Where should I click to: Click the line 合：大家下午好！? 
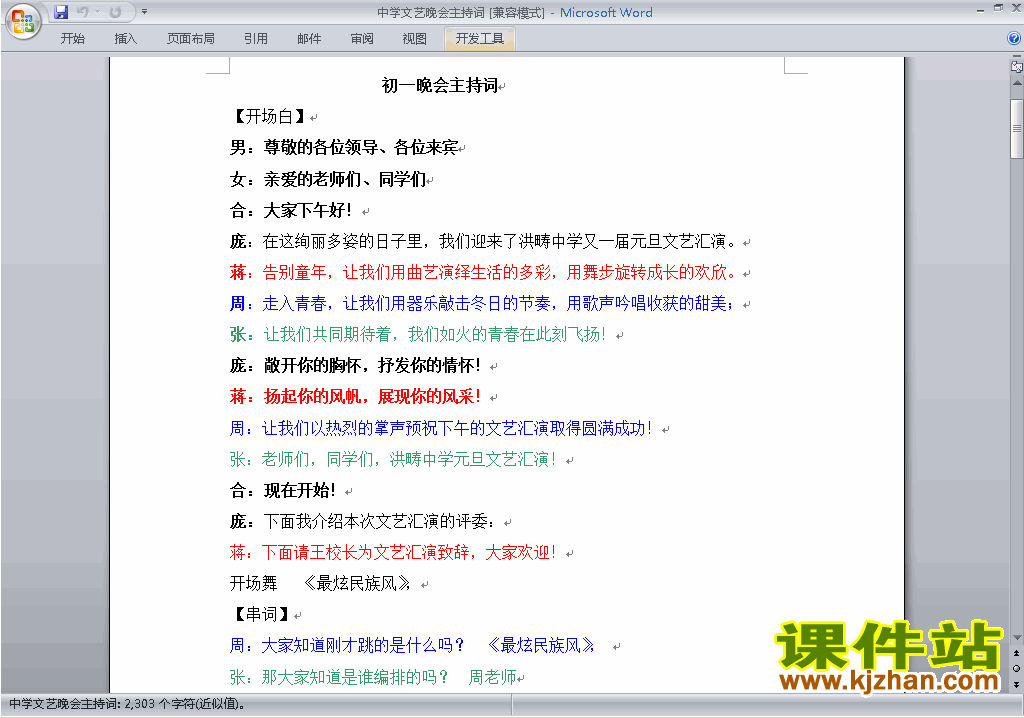click(291, 210)
